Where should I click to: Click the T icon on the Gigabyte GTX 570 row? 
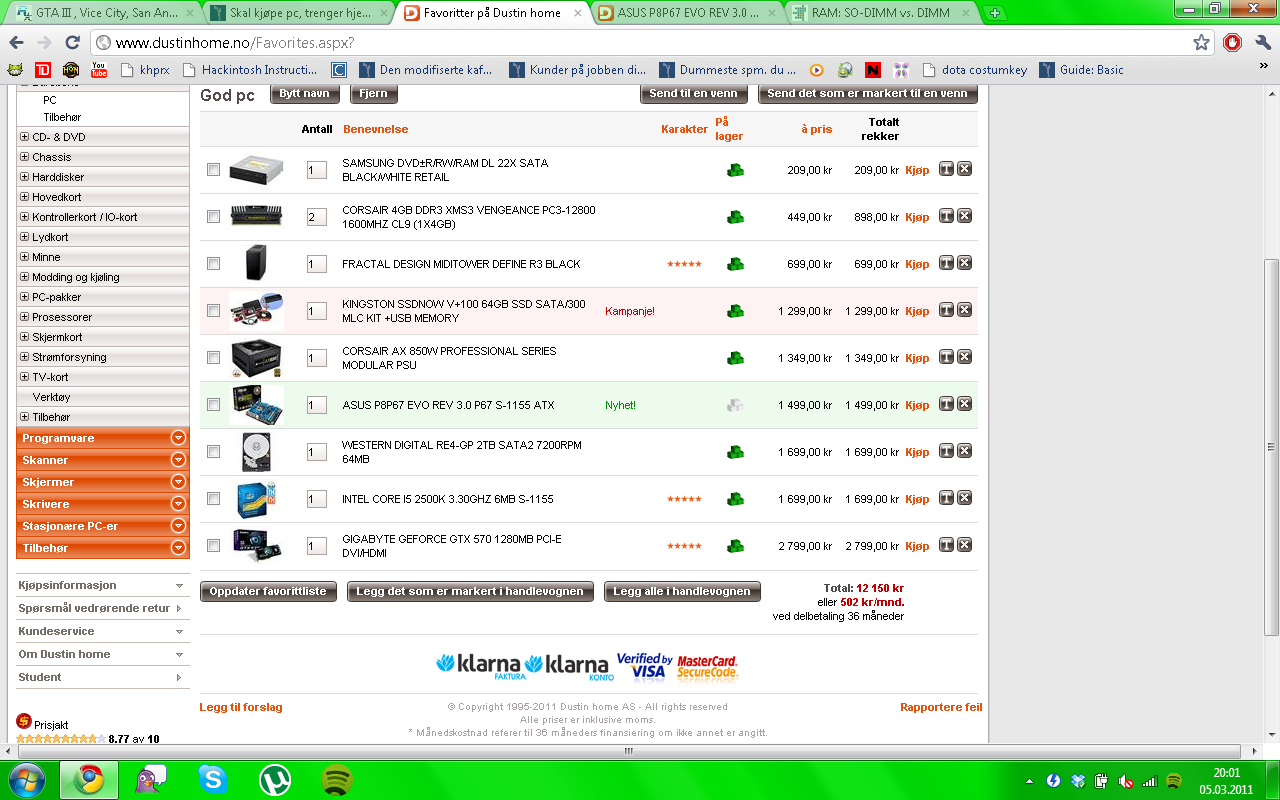[x=946, y=545]
